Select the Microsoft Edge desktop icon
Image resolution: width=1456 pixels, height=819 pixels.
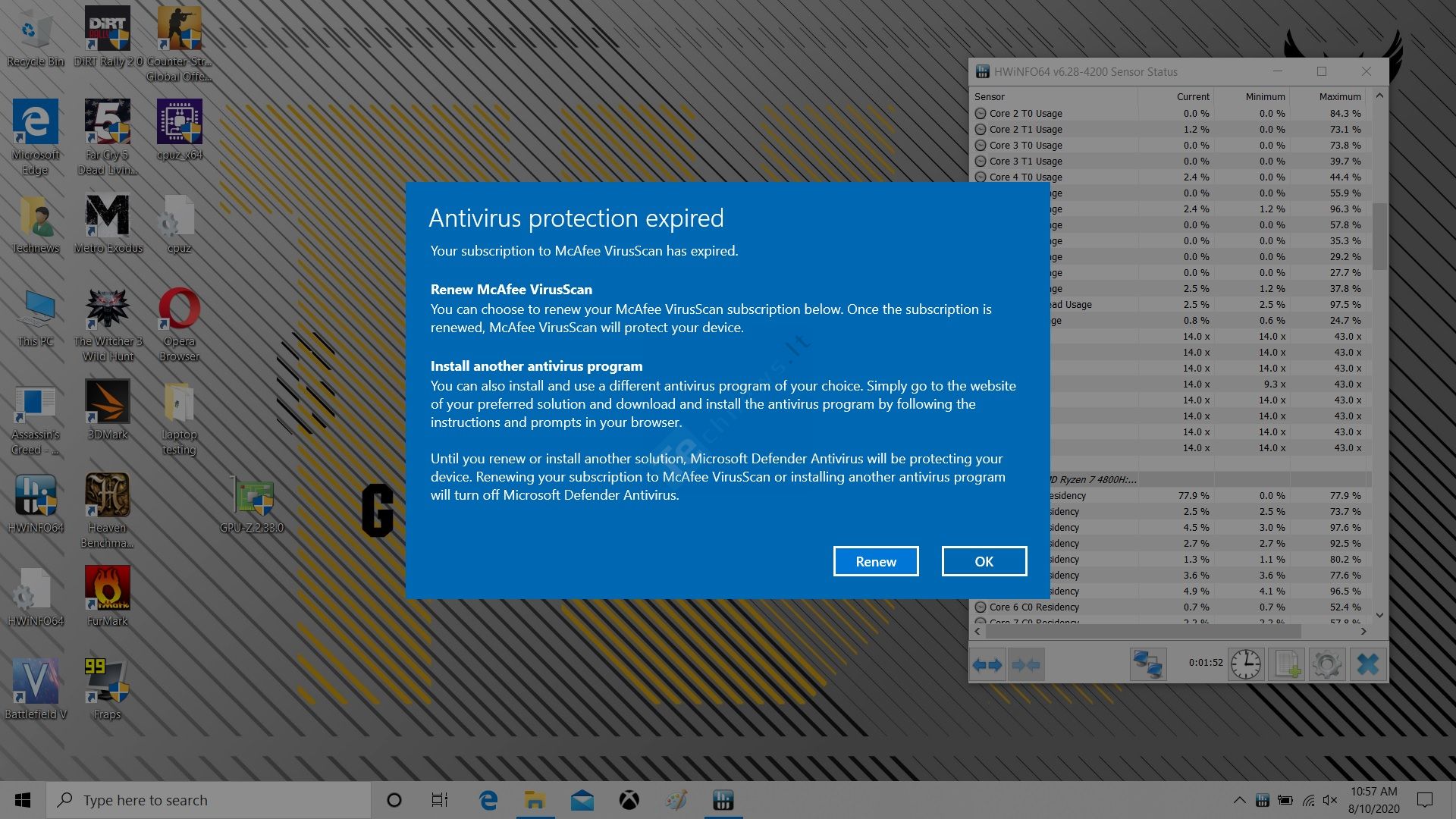pyautogui.click(x=35, y=137)
